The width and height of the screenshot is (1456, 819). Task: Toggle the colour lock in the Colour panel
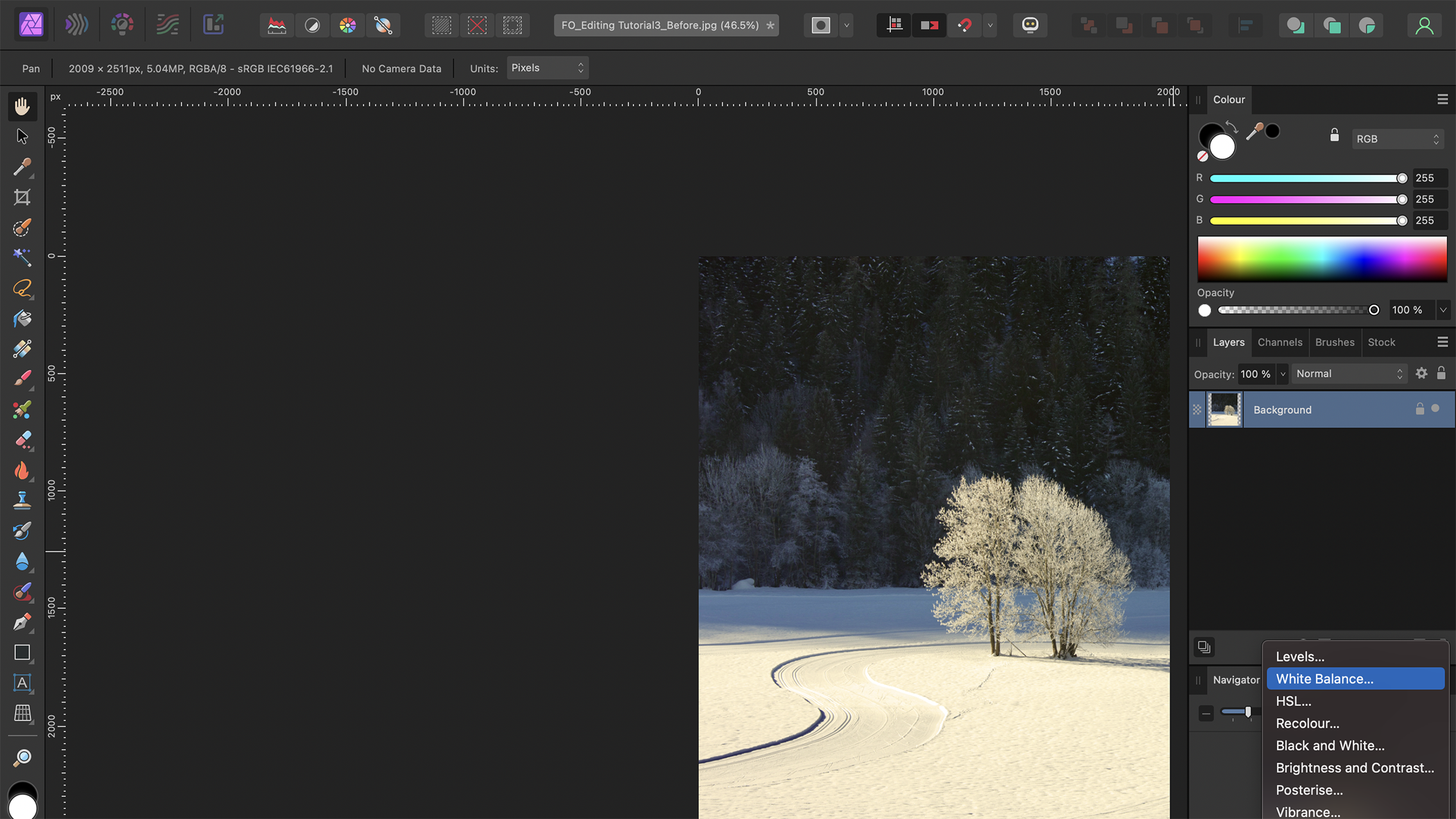click(1334, 135)
